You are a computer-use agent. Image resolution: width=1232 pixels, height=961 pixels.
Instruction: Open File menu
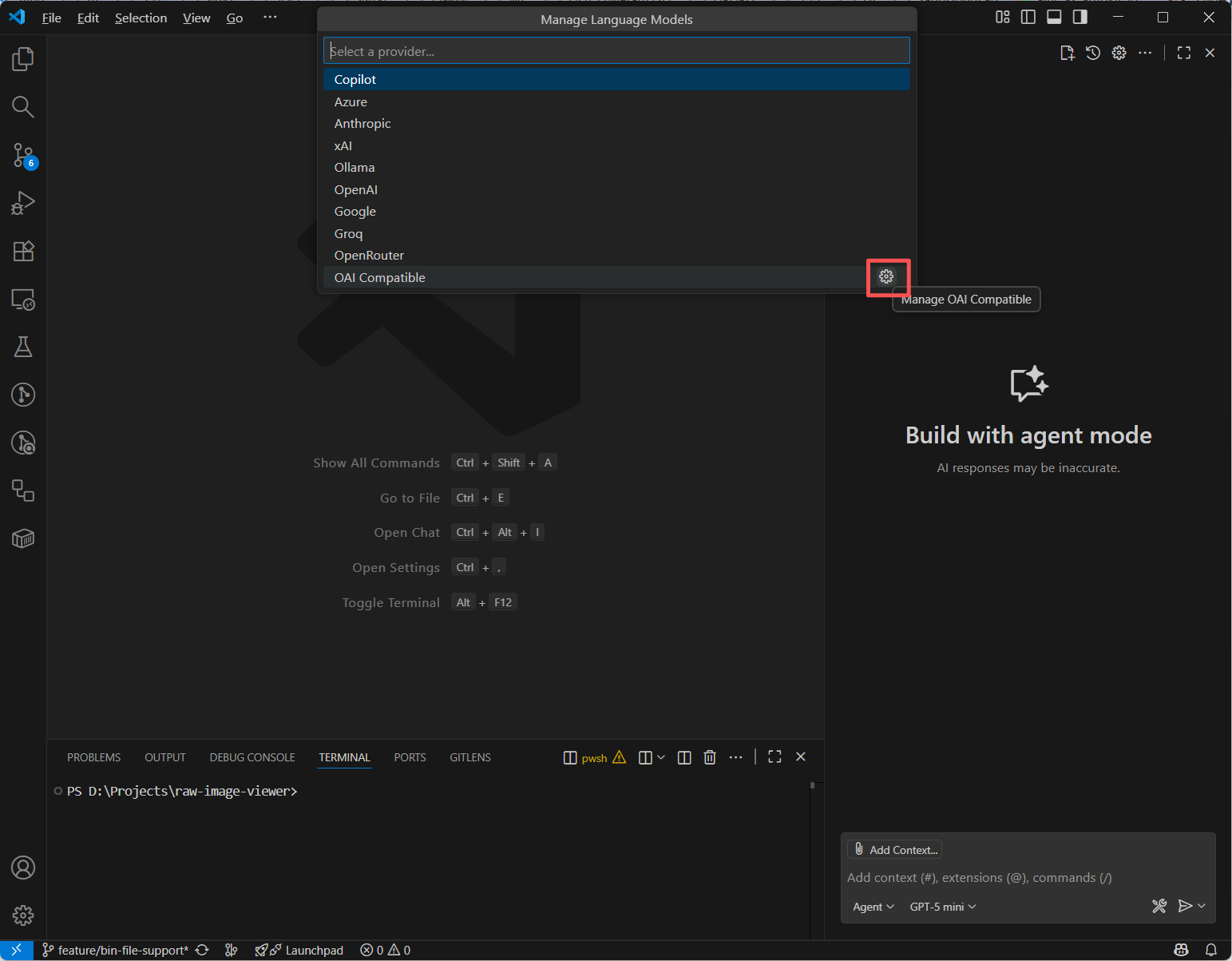[52, 18]
